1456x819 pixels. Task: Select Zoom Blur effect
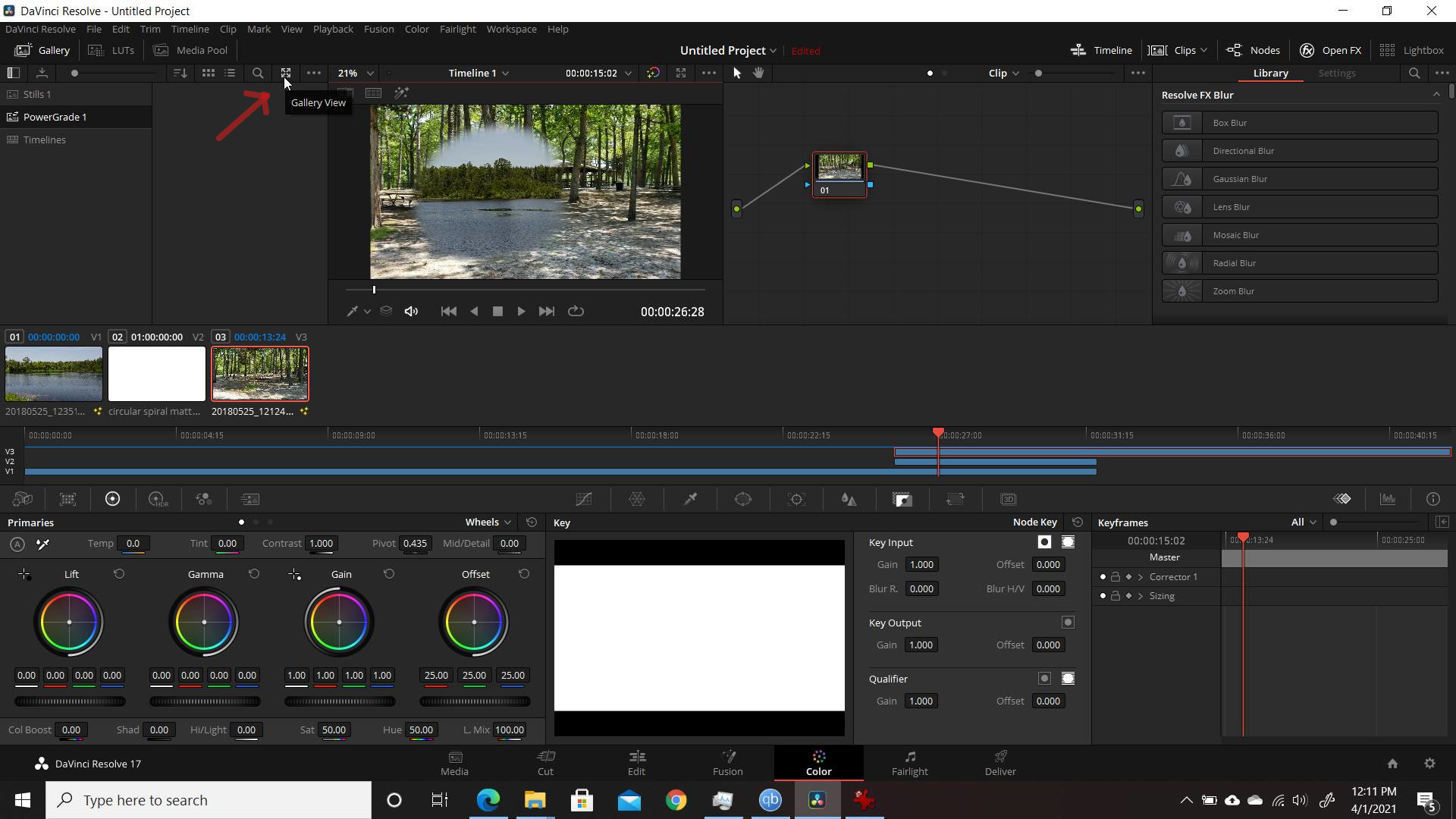[x=1300, y=291]
